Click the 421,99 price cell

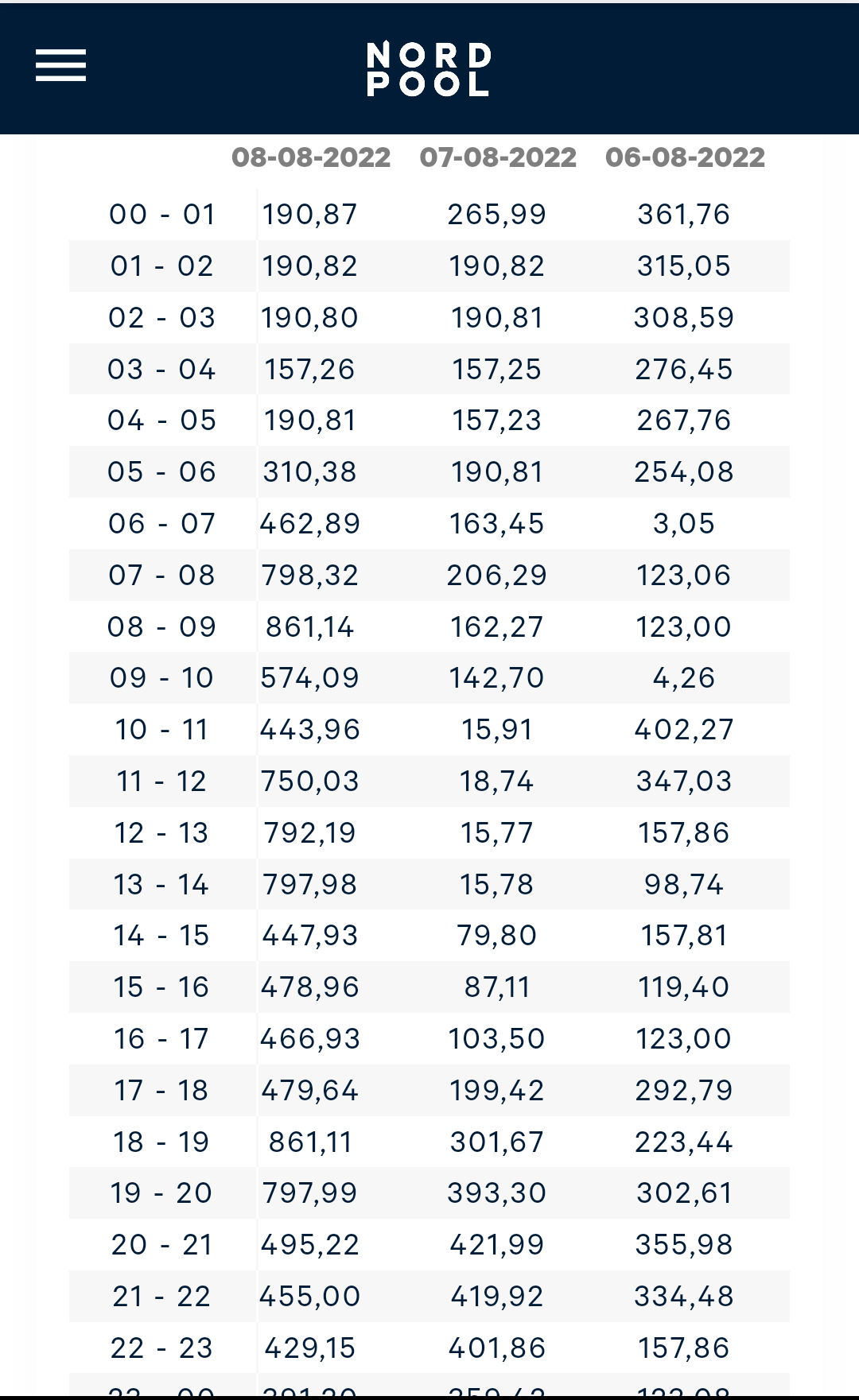(x=497, y=1245)
